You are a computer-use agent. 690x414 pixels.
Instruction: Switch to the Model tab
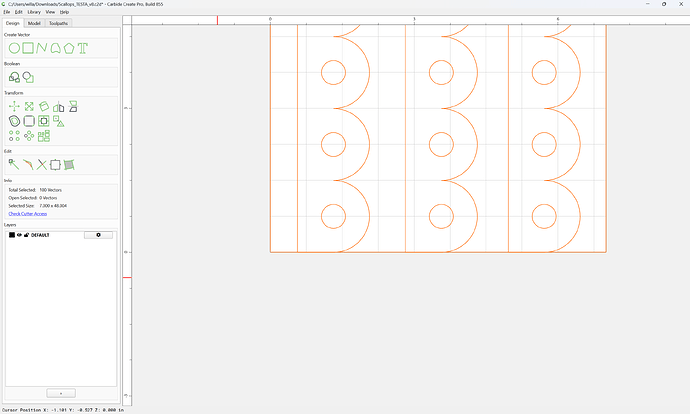[34, 23]
